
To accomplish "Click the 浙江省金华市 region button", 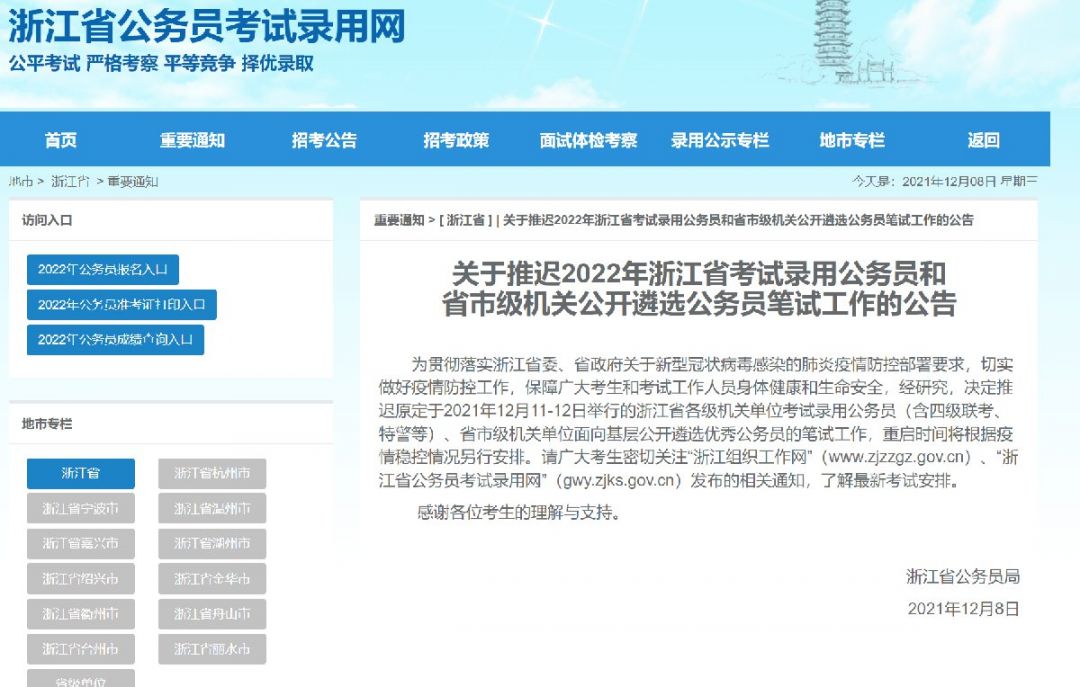I will click(x=212, y=579).
